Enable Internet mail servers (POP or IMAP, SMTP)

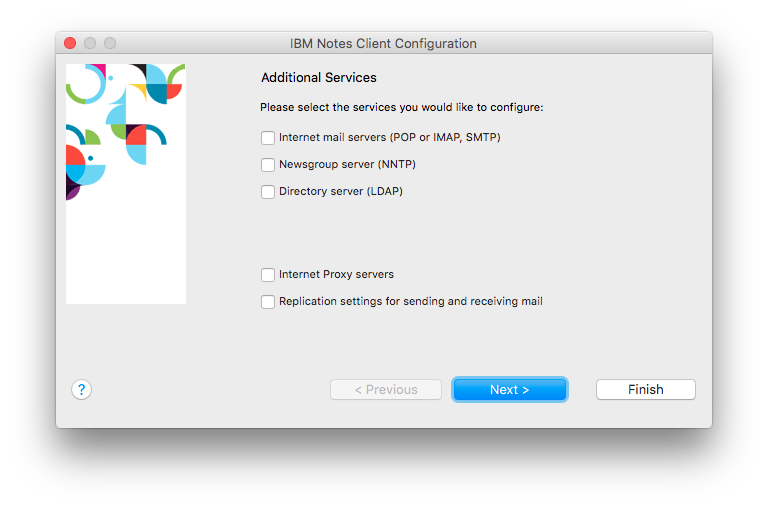click(268, 138)
